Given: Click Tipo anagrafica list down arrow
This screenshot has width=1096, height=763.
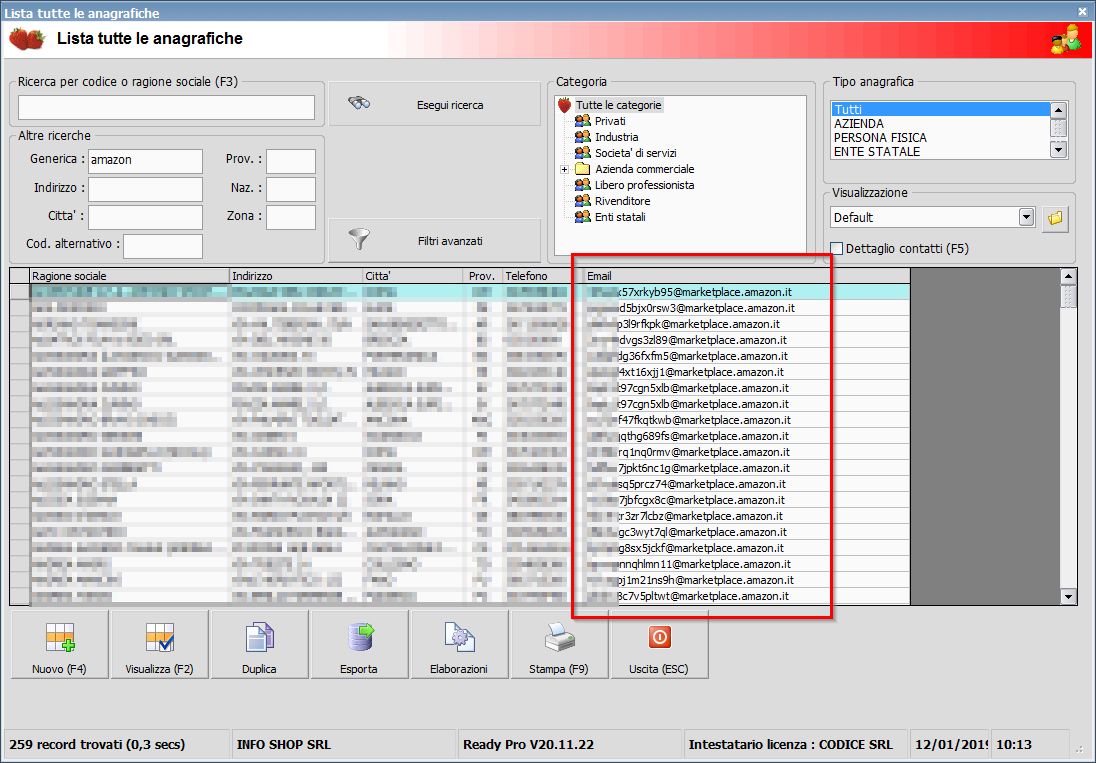Looking at the screenshot, I should click(x=1058, y=150).
